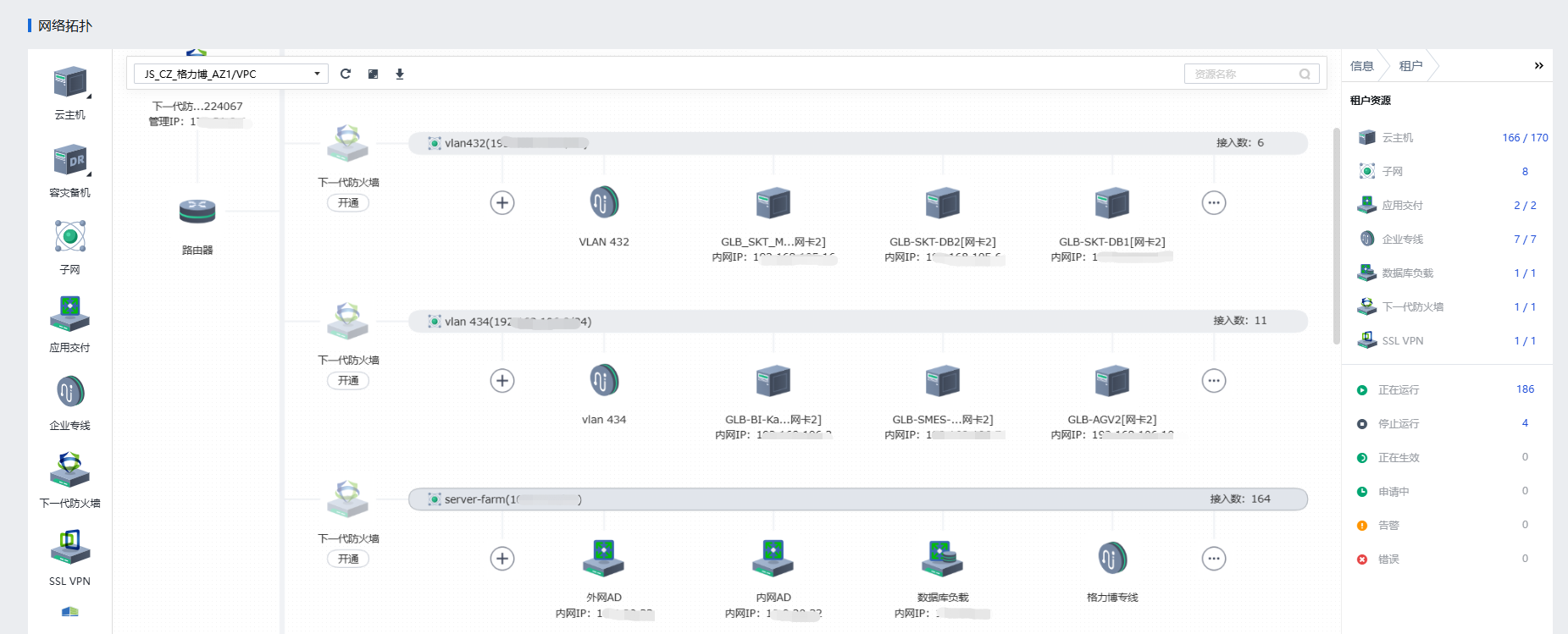
Task: Click the 数据库负载 node icon
Action: pos(942,559)
